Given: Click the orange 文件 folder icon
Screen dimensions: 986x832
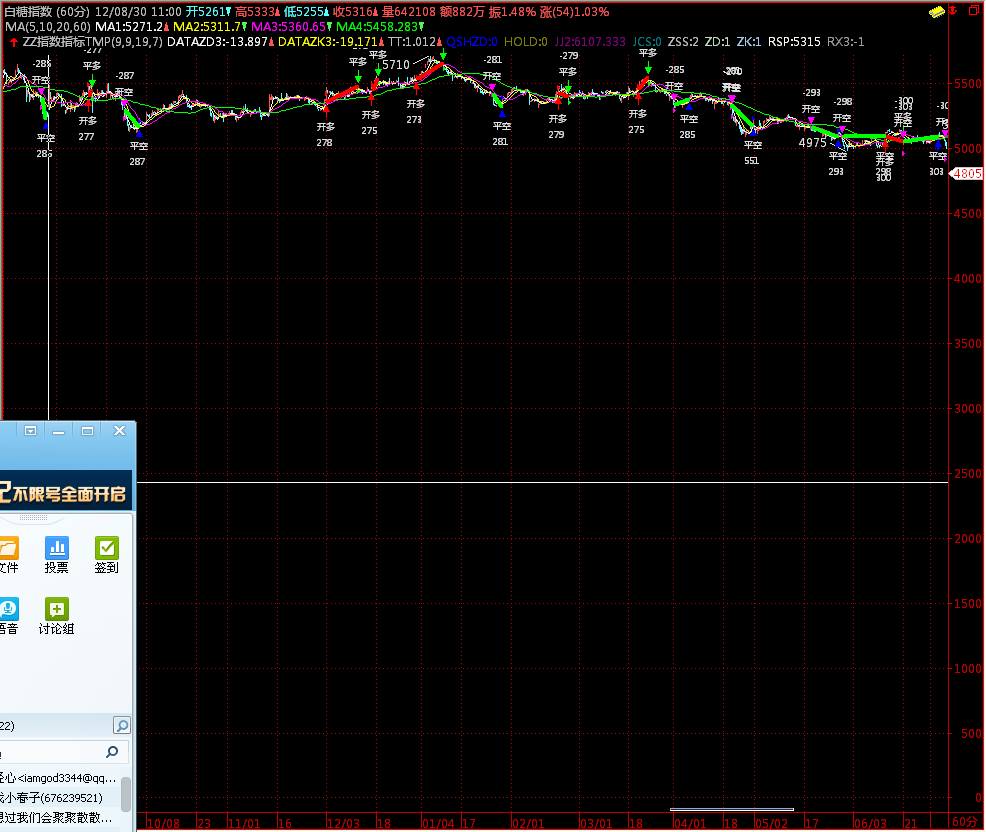Looking at the screenshot, I should tap(8, 556).
